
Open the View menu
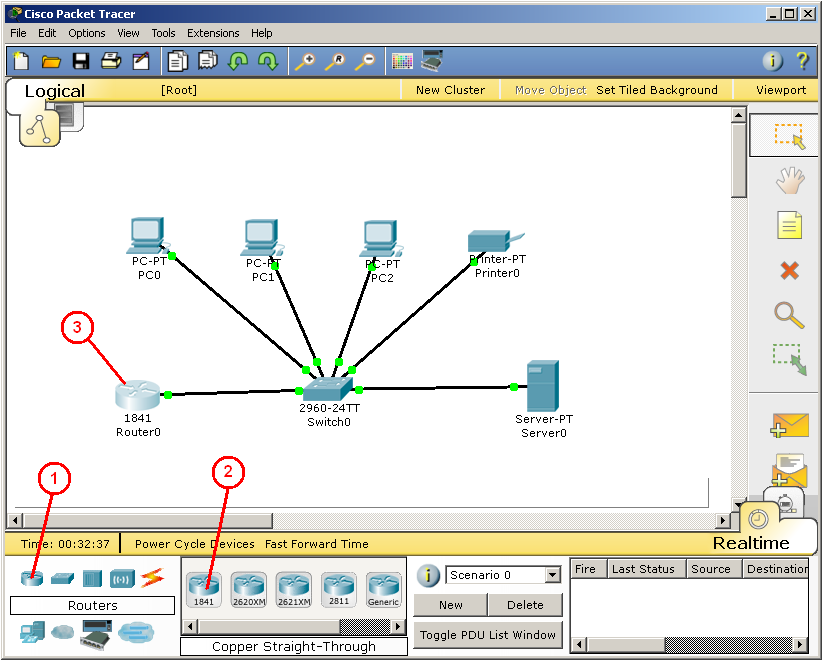coord(128,33)
